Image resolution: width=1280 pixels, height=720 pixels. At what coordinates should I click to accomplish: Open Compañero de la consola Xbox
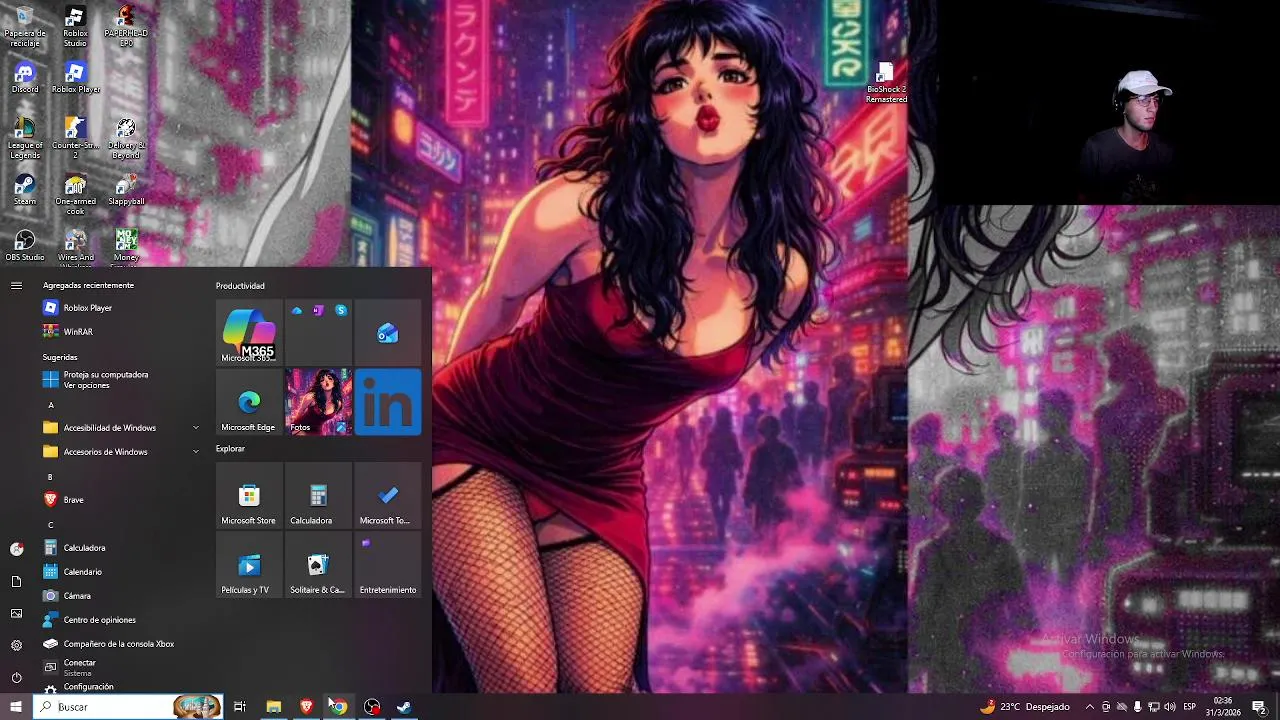tap(120, 644)
